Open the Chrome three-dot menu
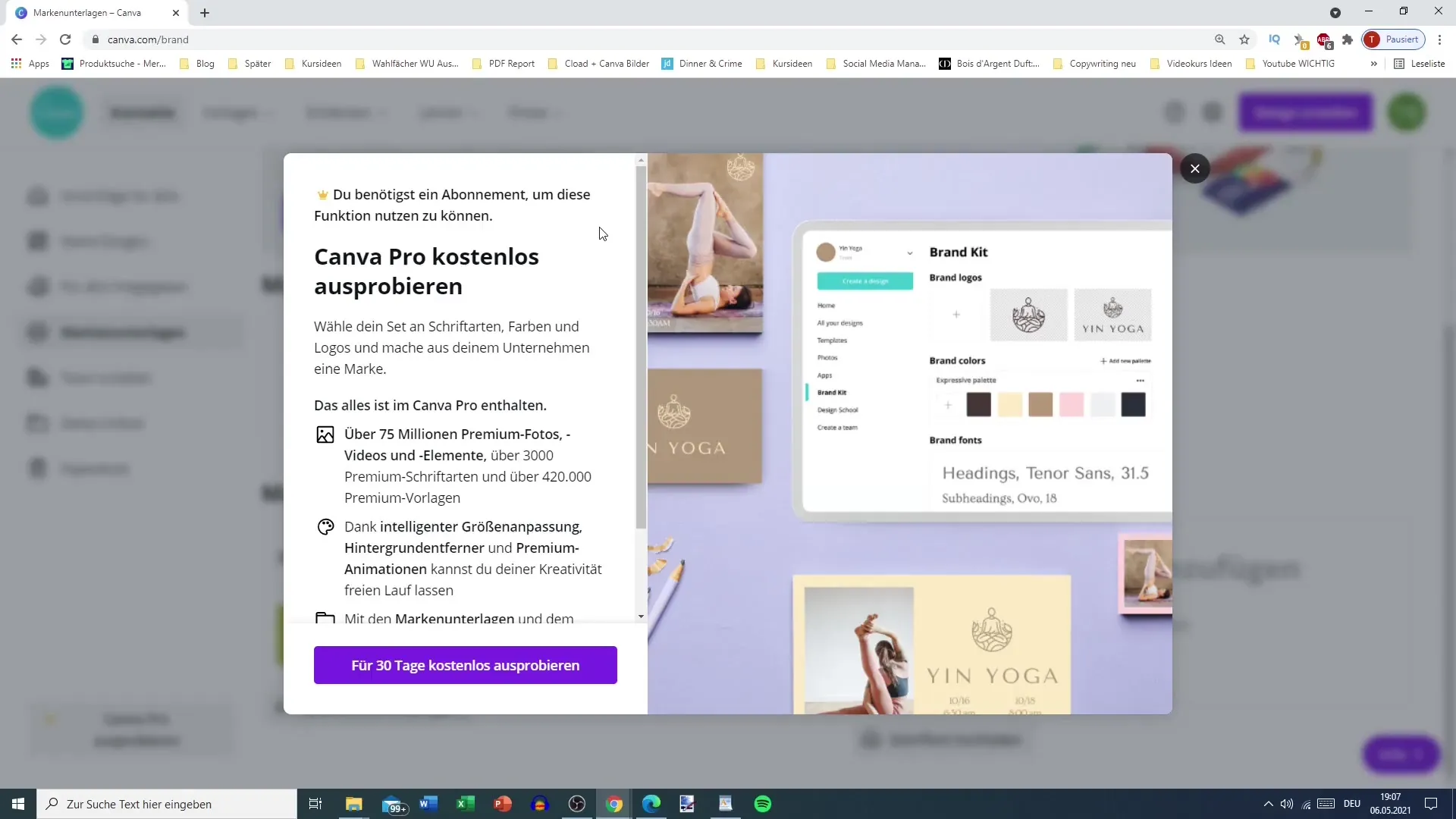This screenshot has width=1456, height=819. [1439, 39]
